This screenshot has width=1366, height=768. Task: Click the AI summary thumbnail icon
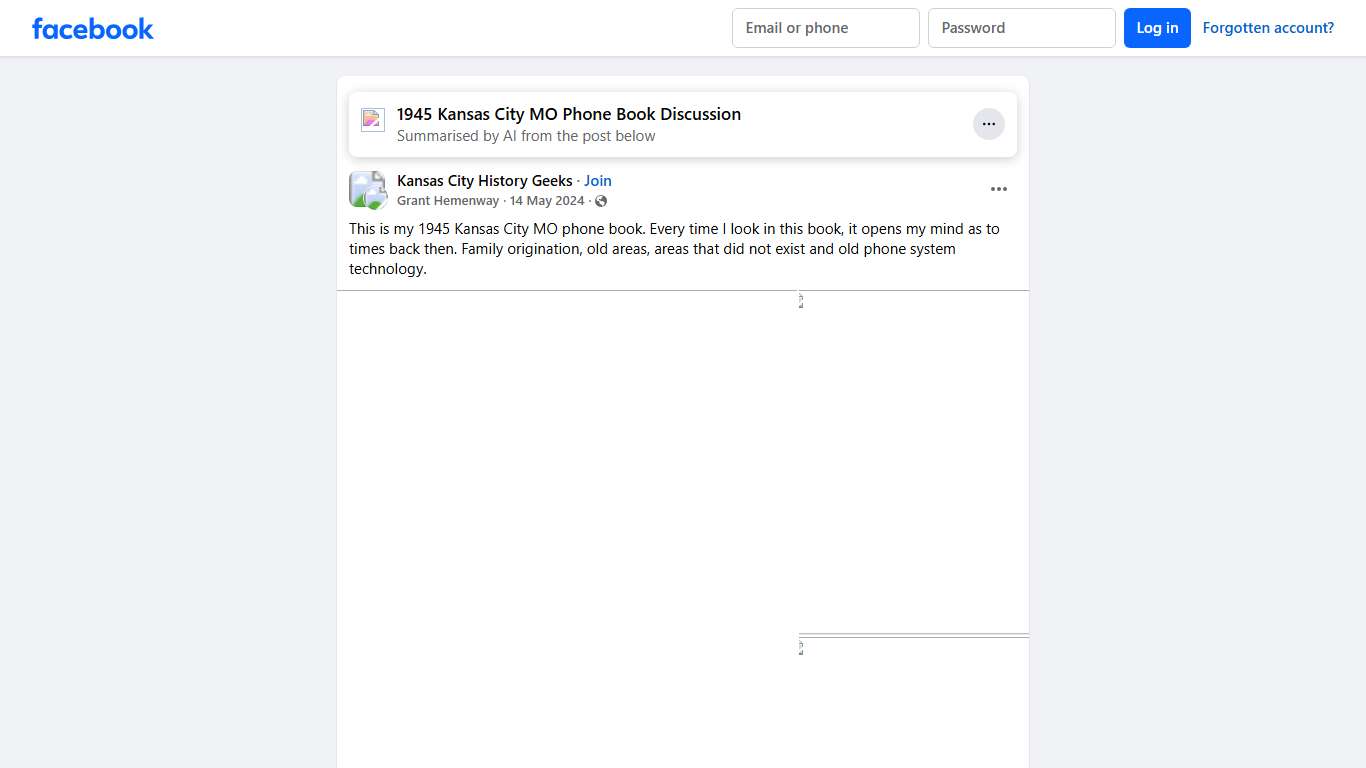pyautogui.click(x=373, y=120)
